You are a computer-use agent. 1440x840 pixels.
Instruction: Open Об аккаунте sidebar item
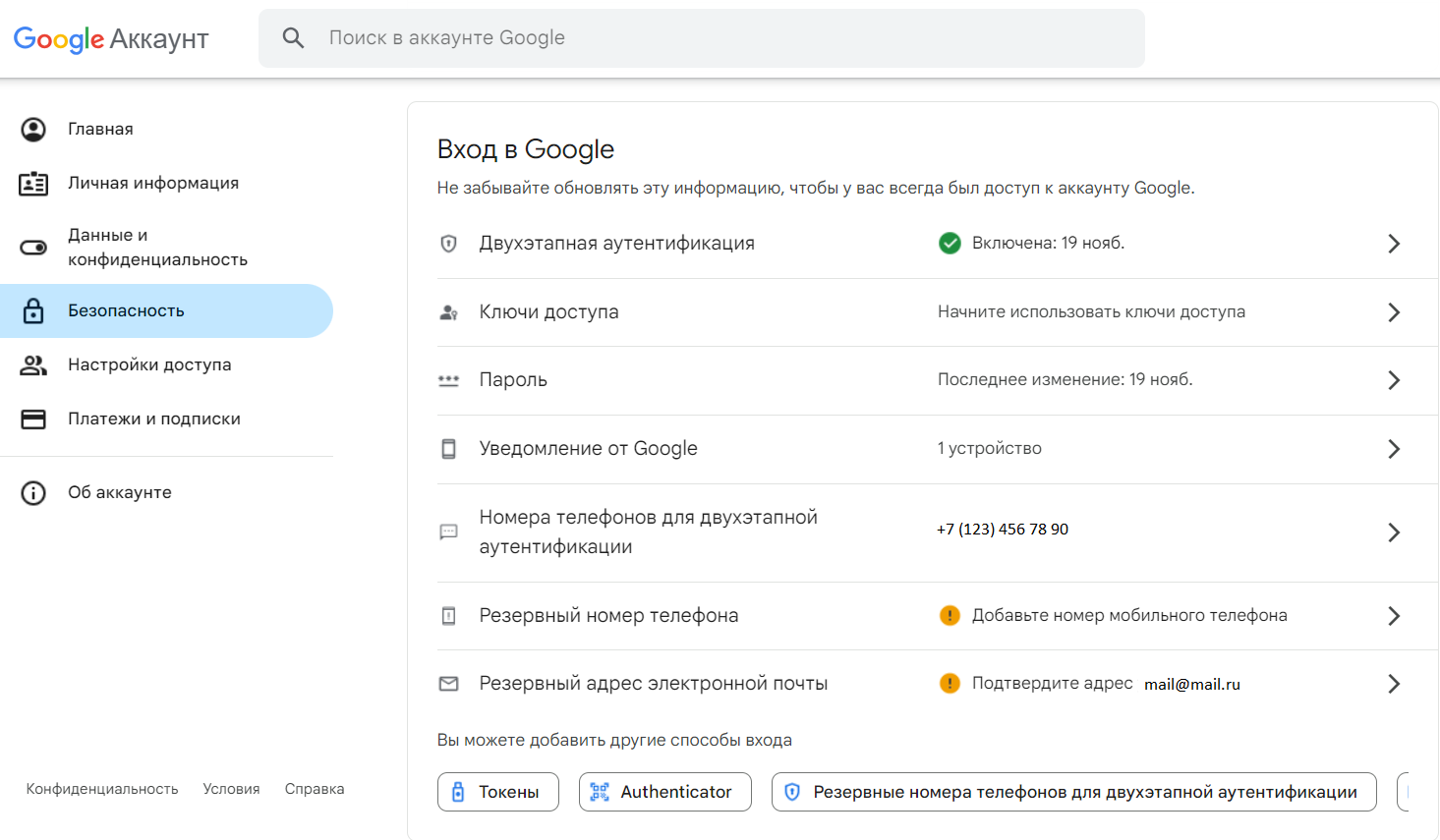coord(166,492)
